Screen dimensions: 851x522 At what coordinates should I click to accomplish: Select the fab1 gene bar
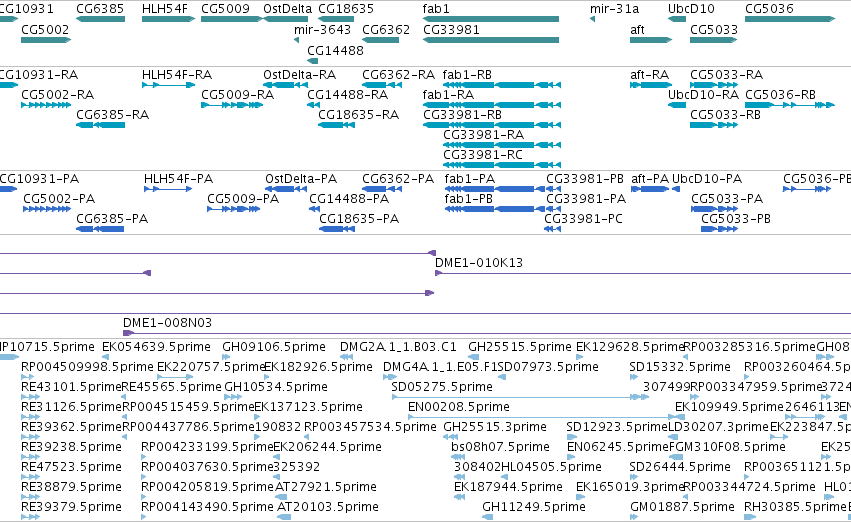point(491,19)
